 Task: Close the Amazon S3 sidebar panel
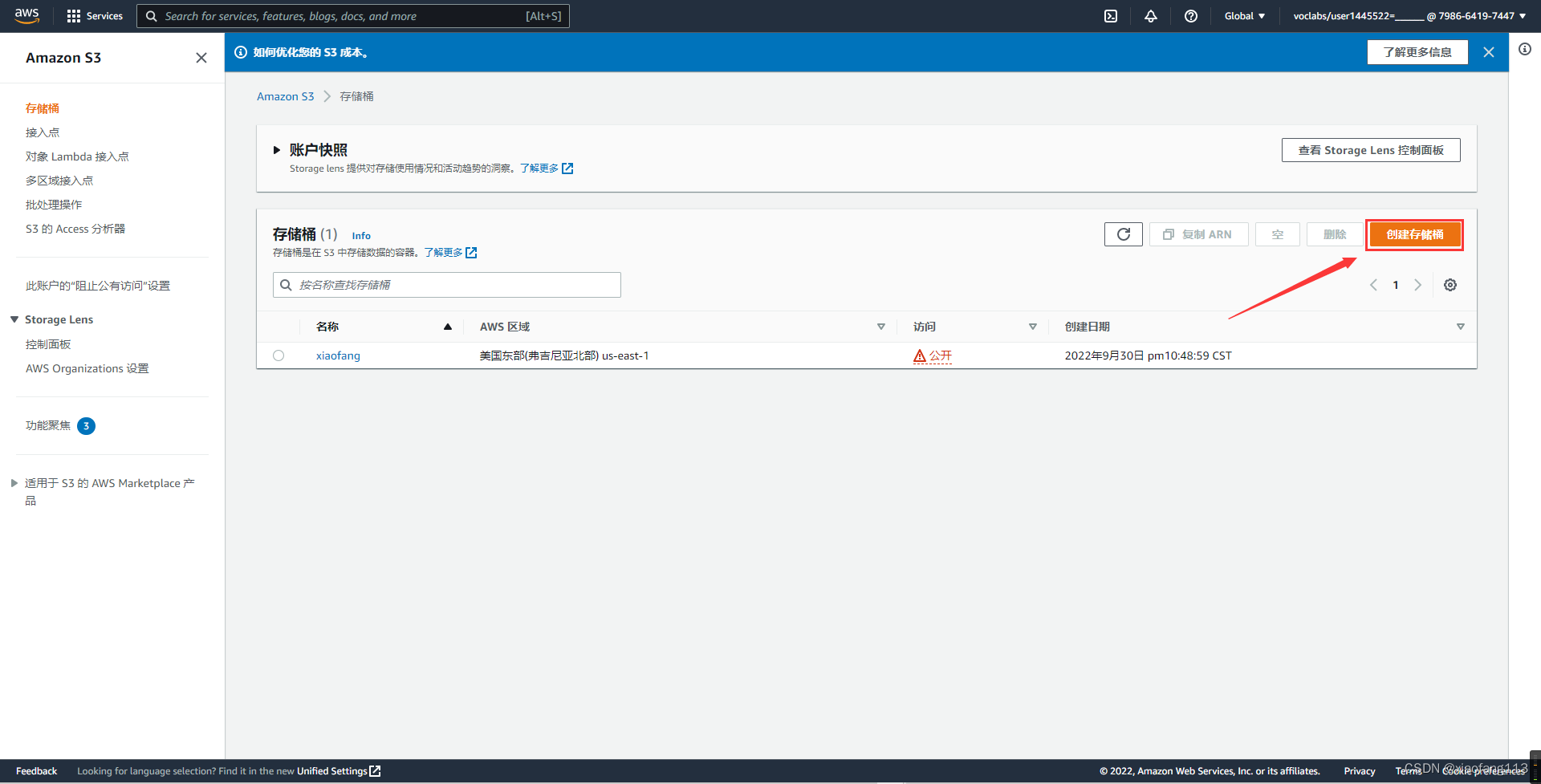click(x=201, y=58)
